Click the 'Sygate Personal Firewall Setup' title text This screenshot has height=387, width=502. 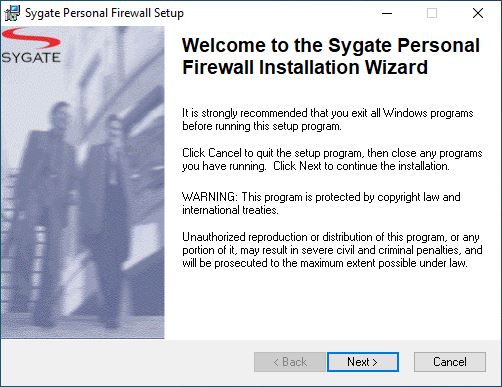coord(104,13)
